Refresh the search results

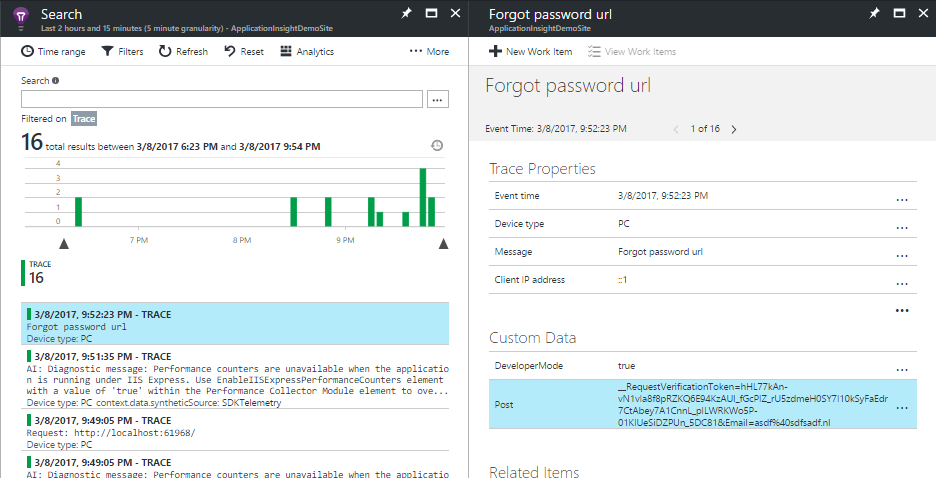(x=183, y=51)
